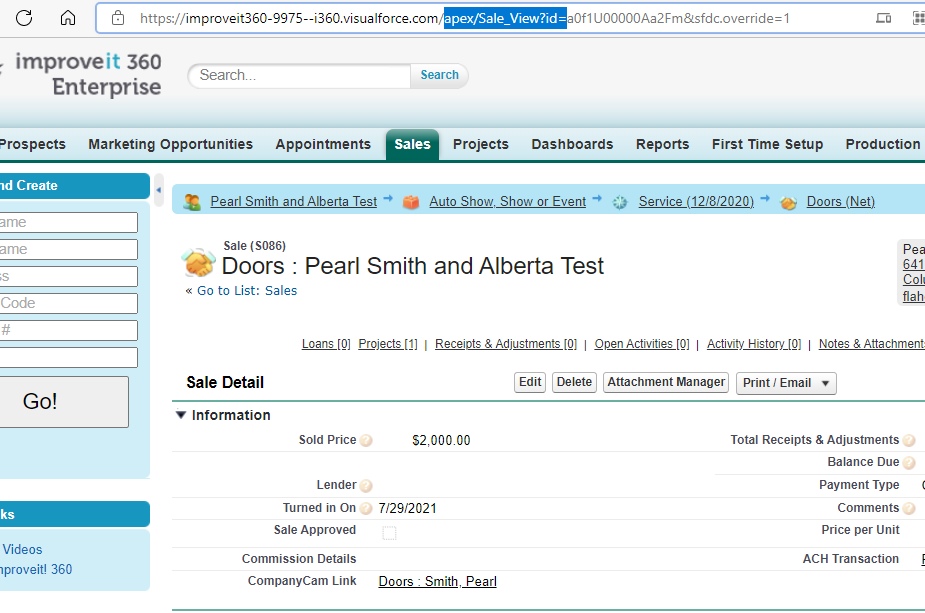Open Pearl Smith and Alberta Test link
925x613 pixels.
point(293,202)
